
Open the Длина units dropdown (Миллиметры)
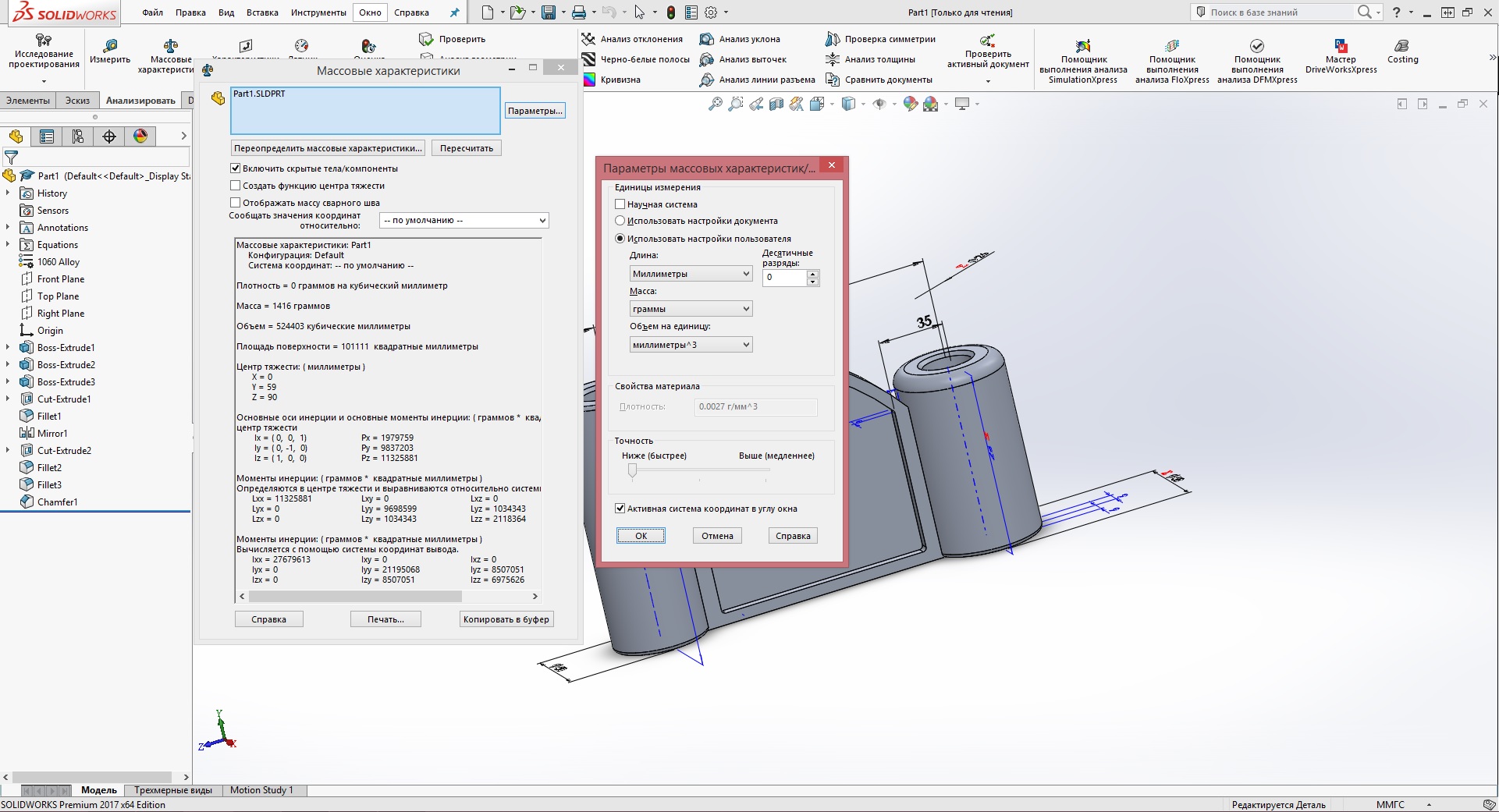691,274
